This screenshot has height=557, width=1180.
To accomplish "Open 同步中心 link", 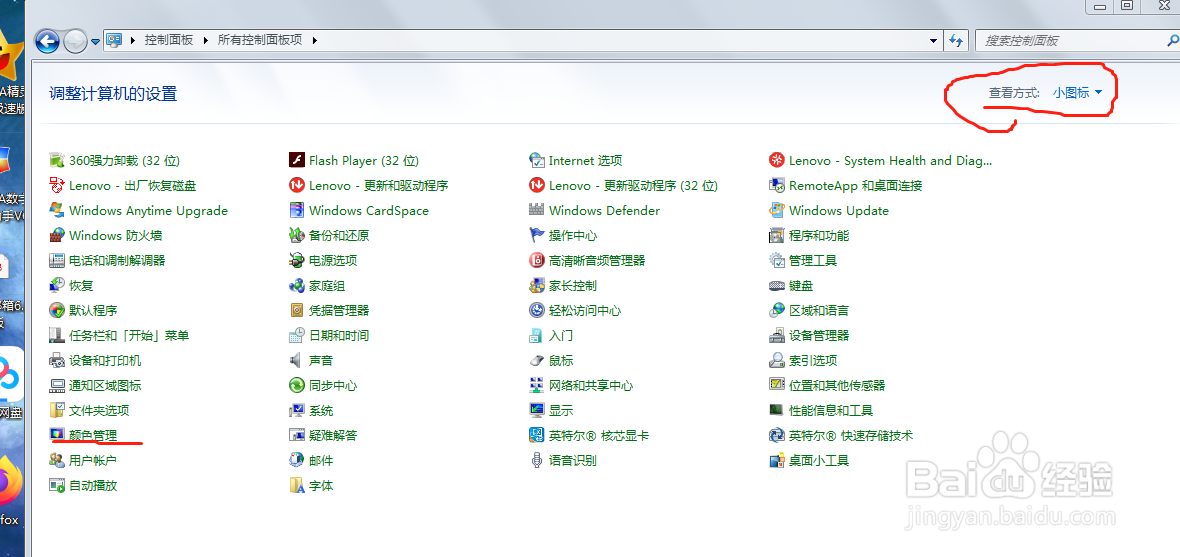I will [333, 385].
